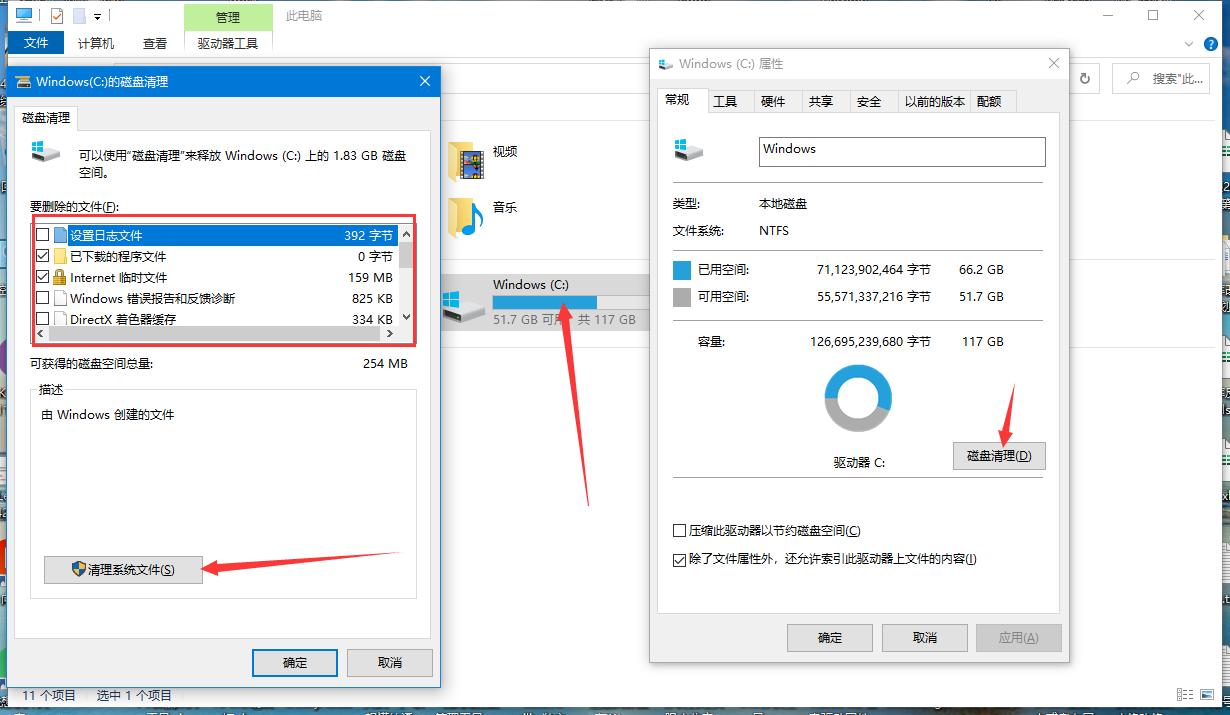Expand the ribbon with the chevron arrow
The image size is (1230, 715).
click(x=1189, y=43)
